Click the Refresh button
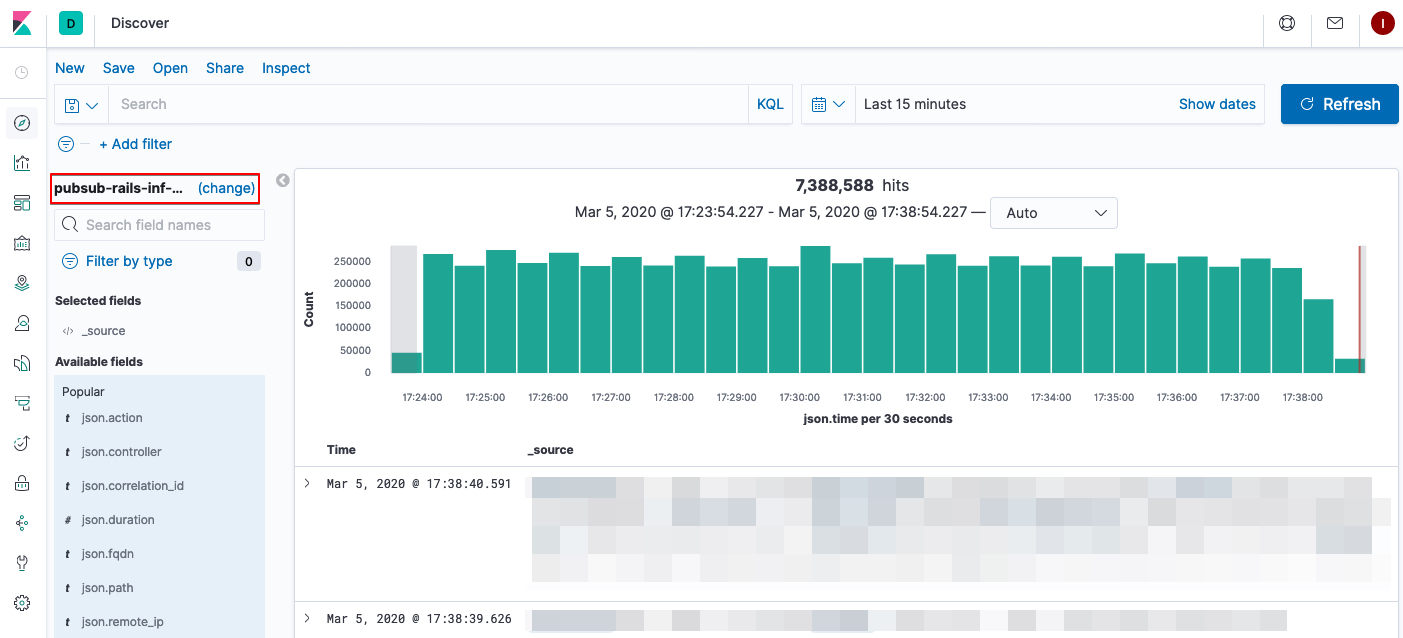Image resolution: width=1403 pixels, height=638 pixels. [x=1339, y=103]
